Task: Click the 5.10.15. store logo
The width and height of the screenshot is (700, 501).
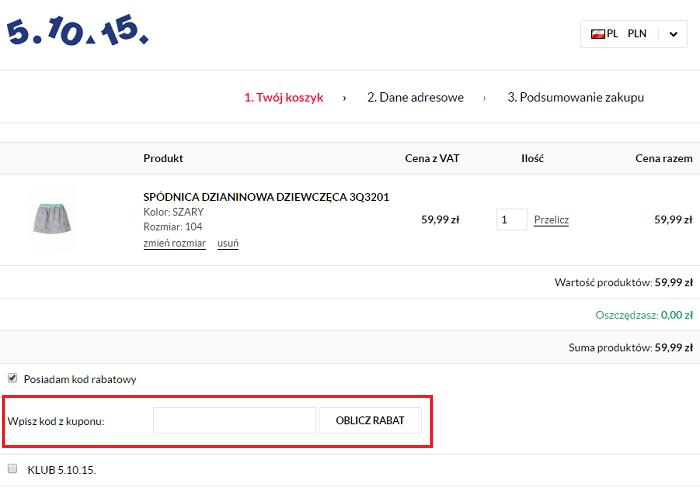Action: [x=77, y=30]
